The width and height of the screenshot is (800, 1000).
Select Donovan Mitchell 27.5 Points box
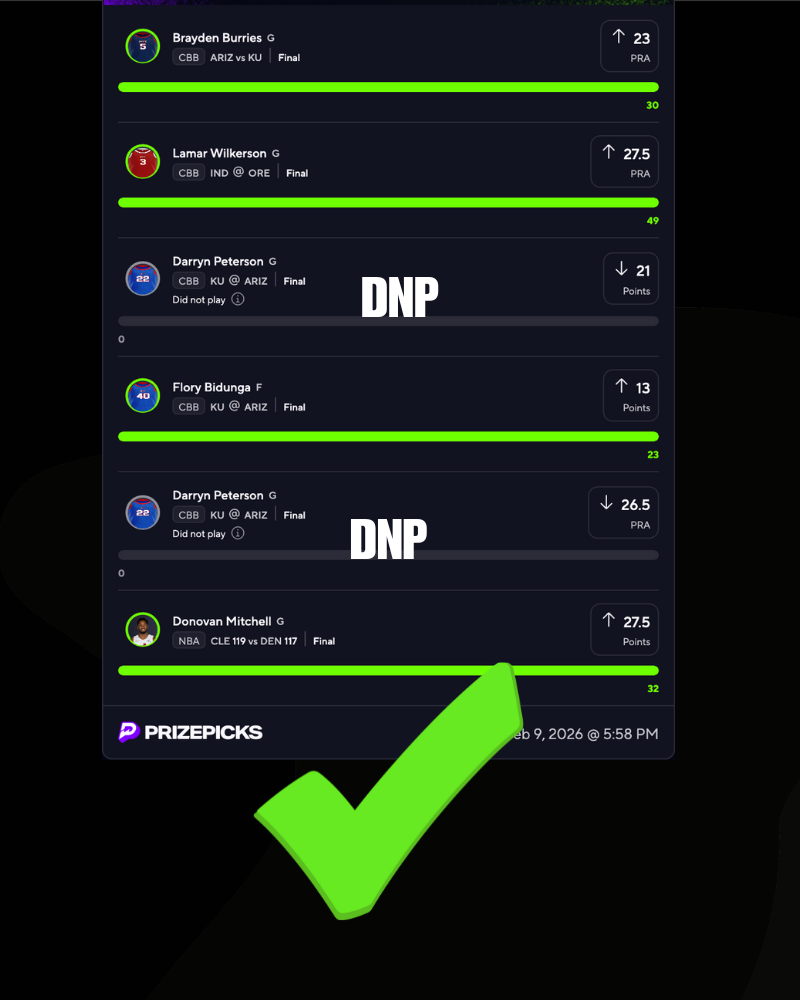point(625,629)
